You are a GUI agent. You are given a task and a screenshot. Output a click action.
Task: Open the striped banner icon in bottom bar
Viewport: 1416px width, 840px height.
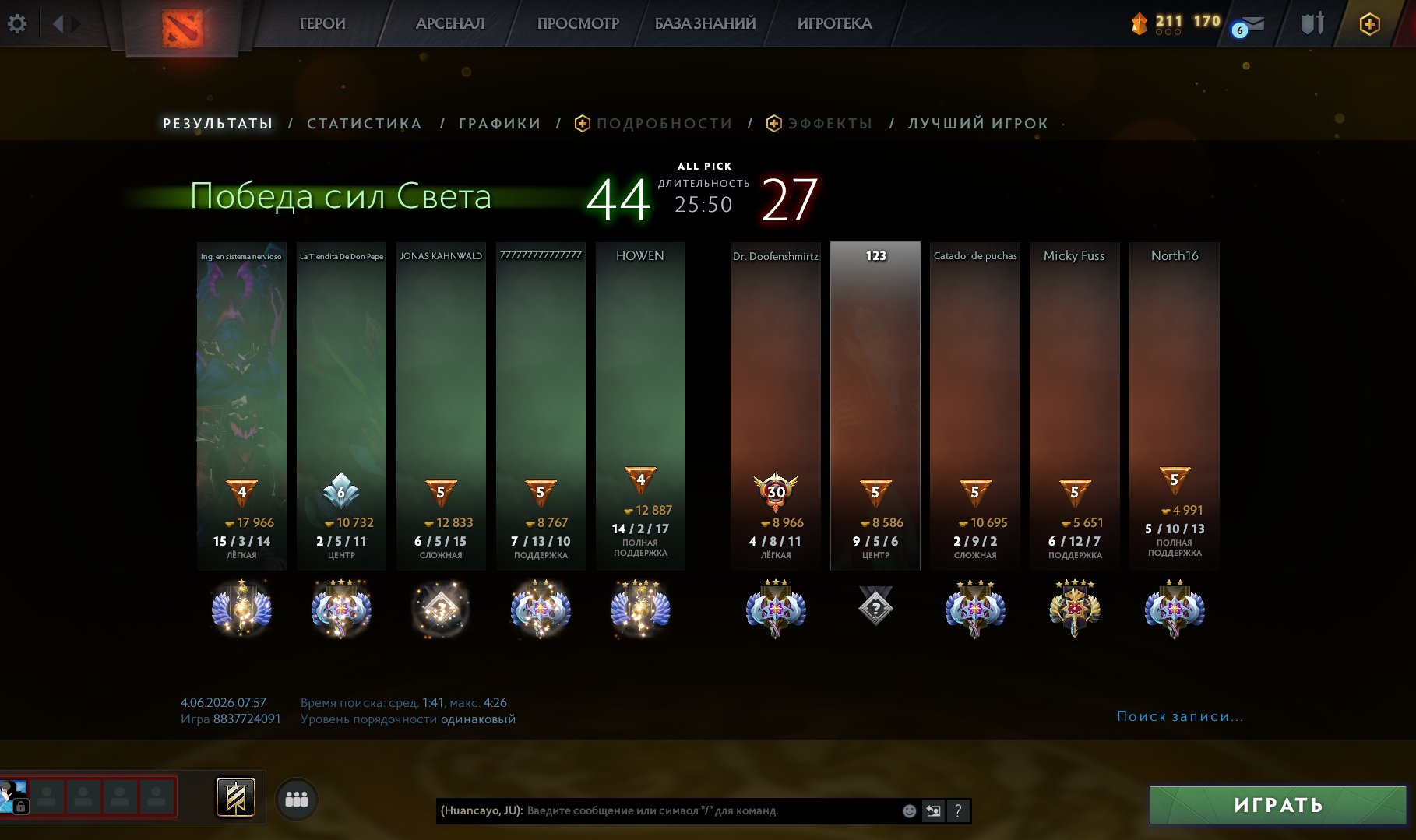point(235,797)
